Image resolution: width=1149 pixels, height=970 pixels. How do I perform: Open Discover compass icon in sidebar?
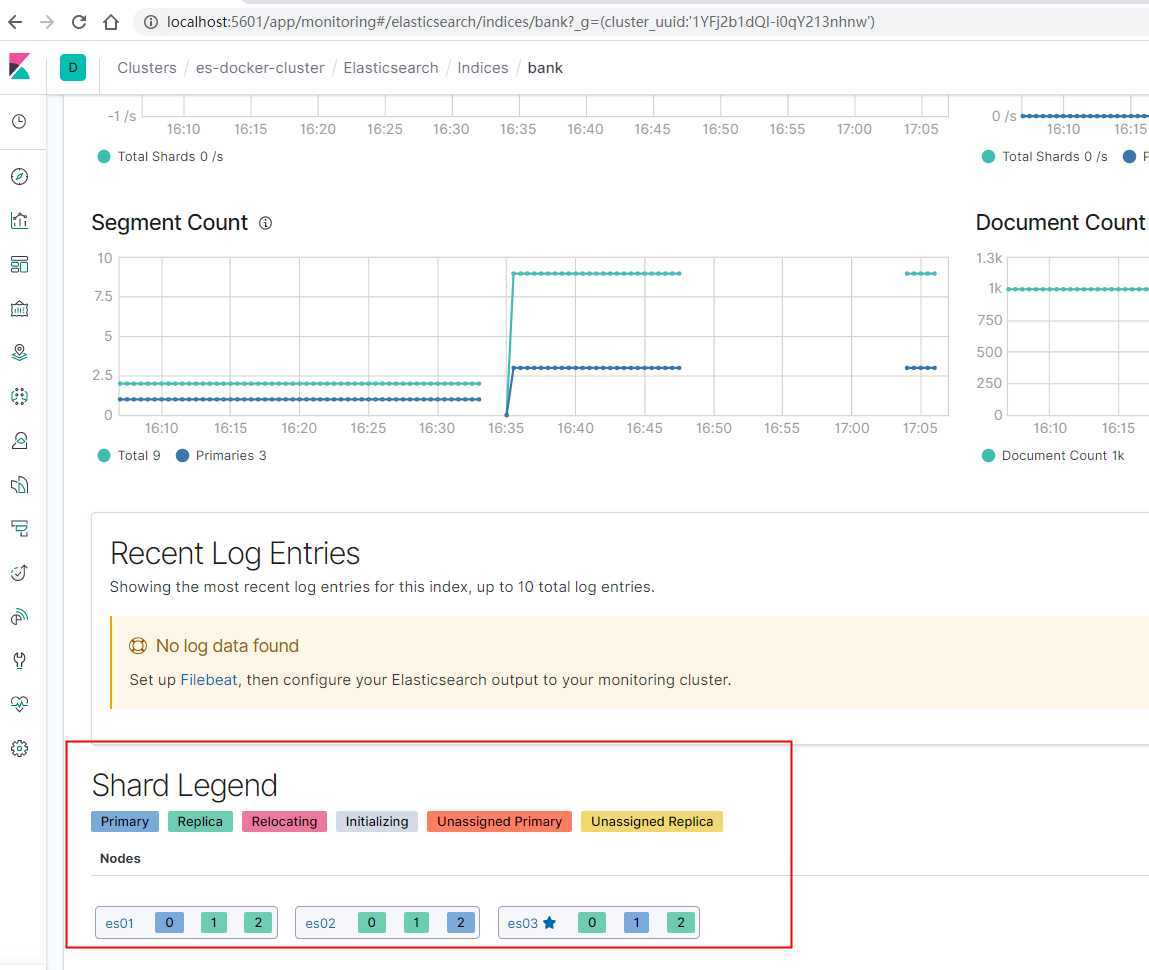tap(20, 177)
